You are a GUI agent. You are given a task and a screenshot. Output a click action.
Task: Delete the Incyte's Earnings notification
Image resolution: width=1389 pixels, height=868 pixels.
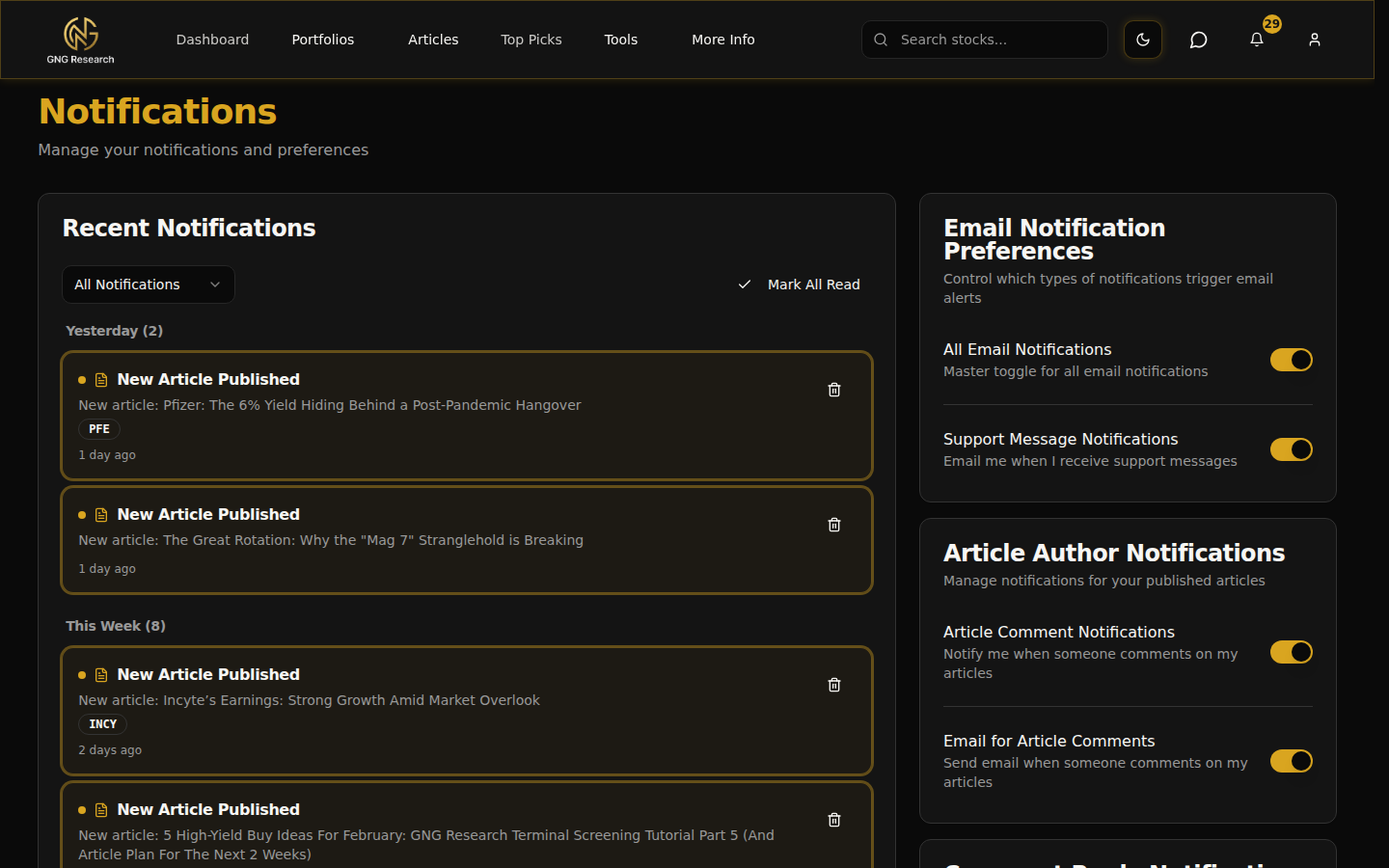834,685
